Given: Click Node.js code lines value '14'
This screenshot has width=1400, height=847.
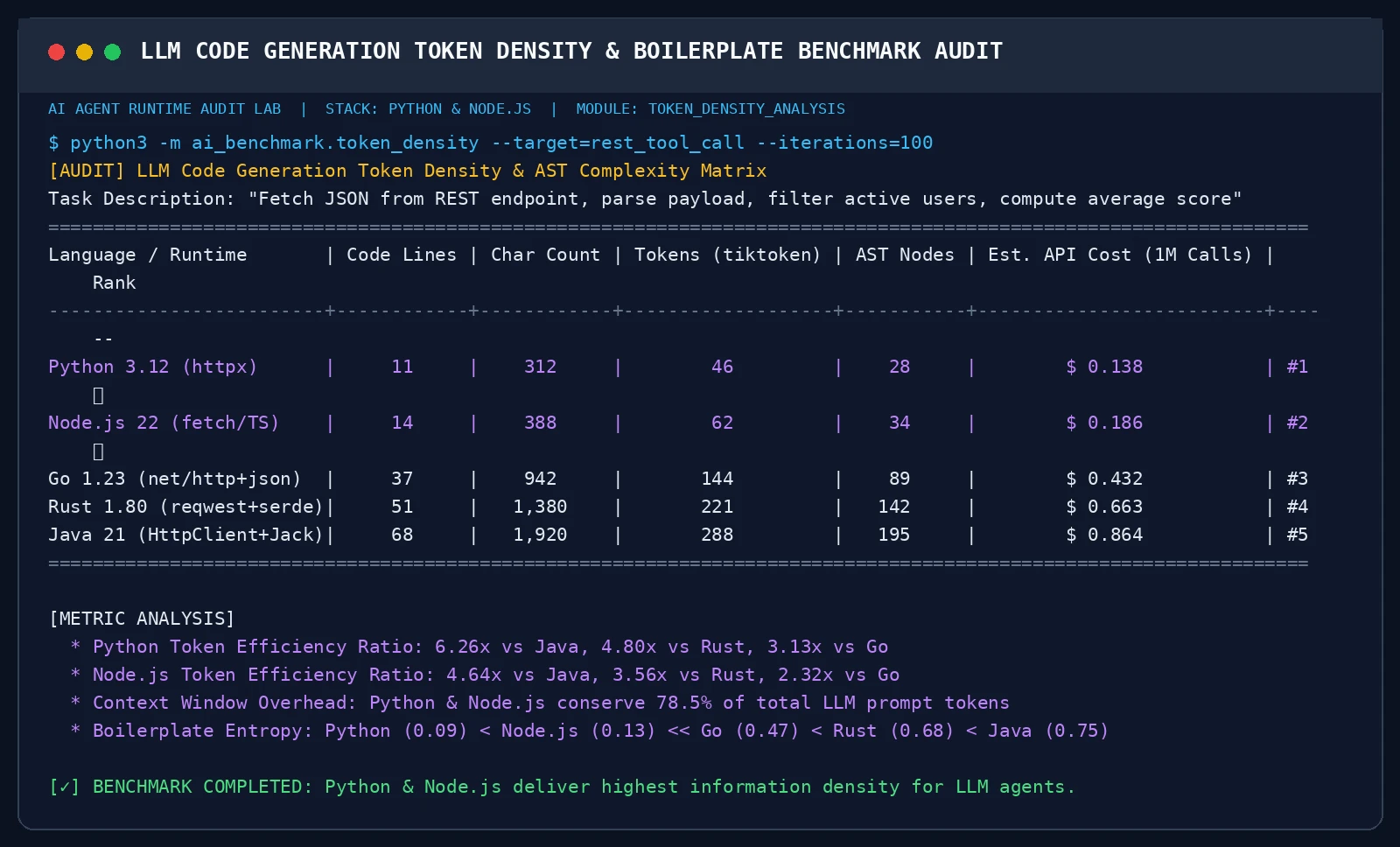Looking at the screenshot, I should (x=402, y=423).
